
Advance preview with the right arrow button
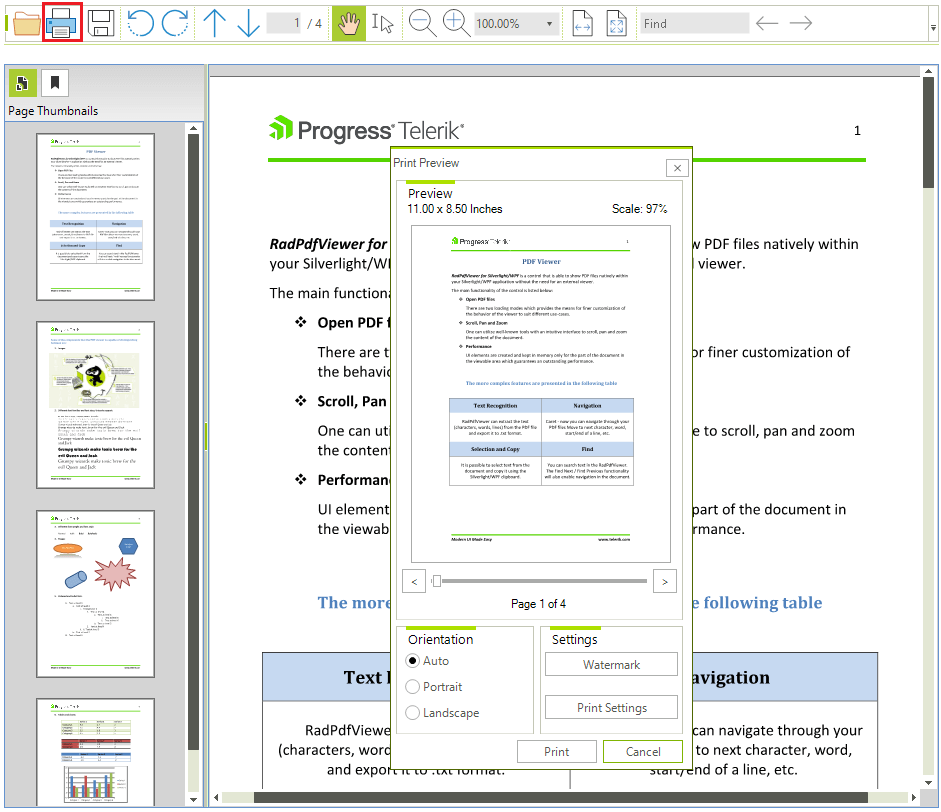click(664, 580)
